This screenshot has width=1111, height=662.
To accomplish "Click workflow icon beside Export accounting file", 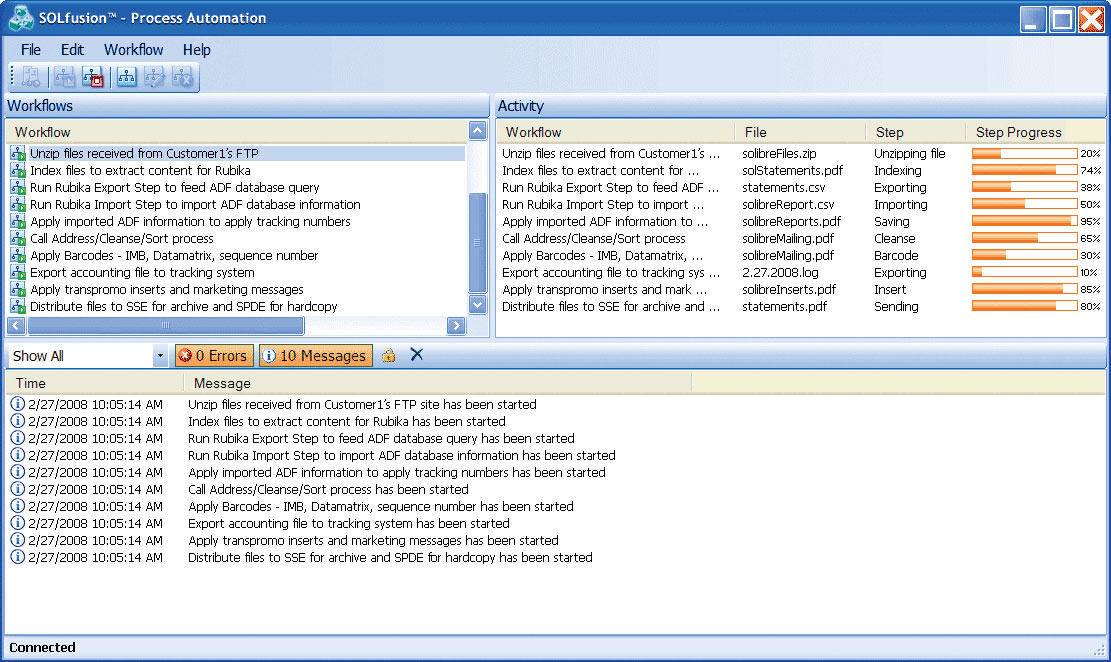I will (18, 272).
